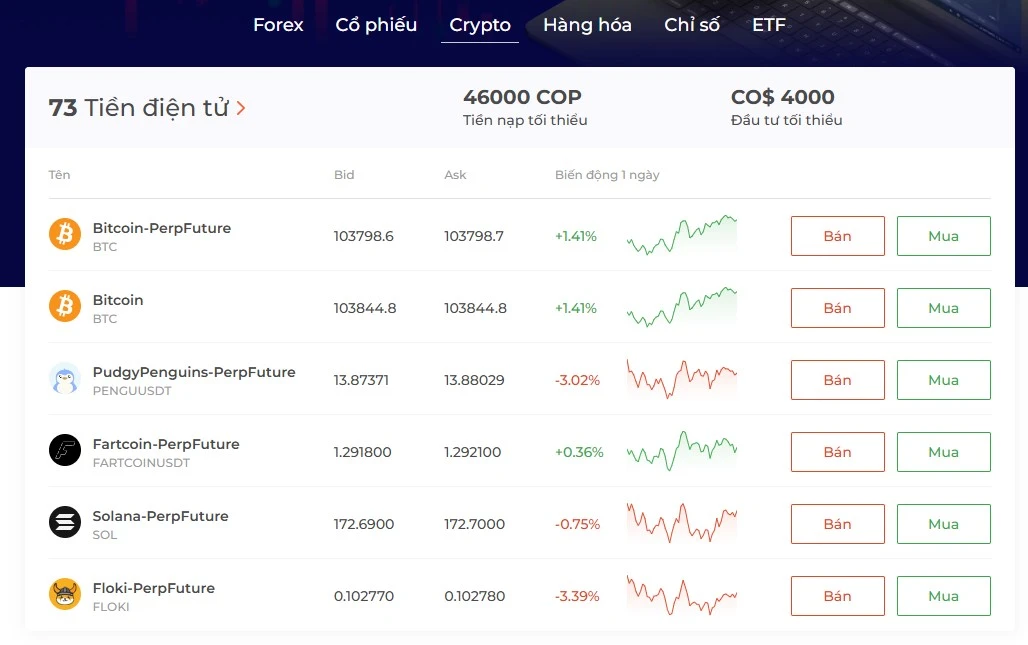1028x645 pixels.
Task: Expand the 73 Tiền điện tử arrow
Action: coord(241,108)
